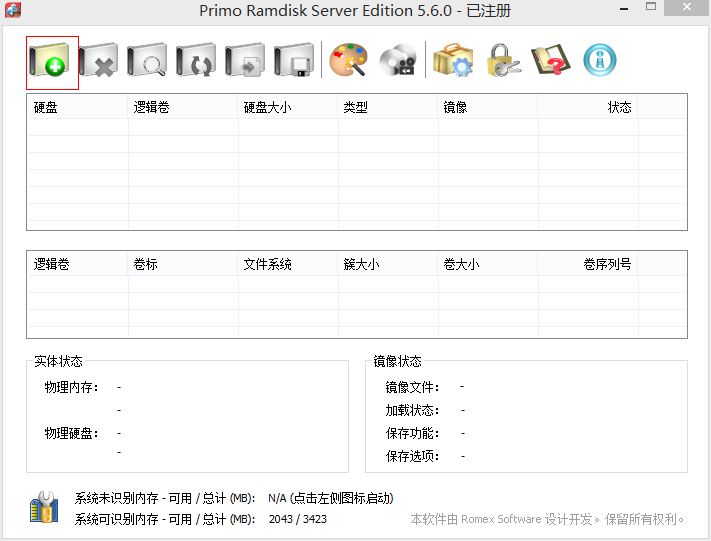Click the 保存选项 label
Screen dimensions: 711x541
click(x=412, y=456)
